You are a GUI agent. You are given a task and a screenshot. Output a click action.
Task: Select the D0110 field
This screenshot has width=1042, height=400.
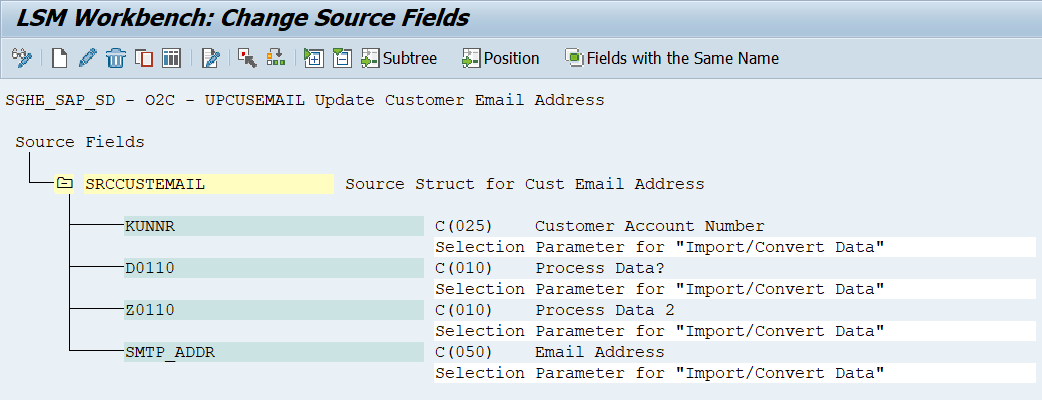(274, 268)
